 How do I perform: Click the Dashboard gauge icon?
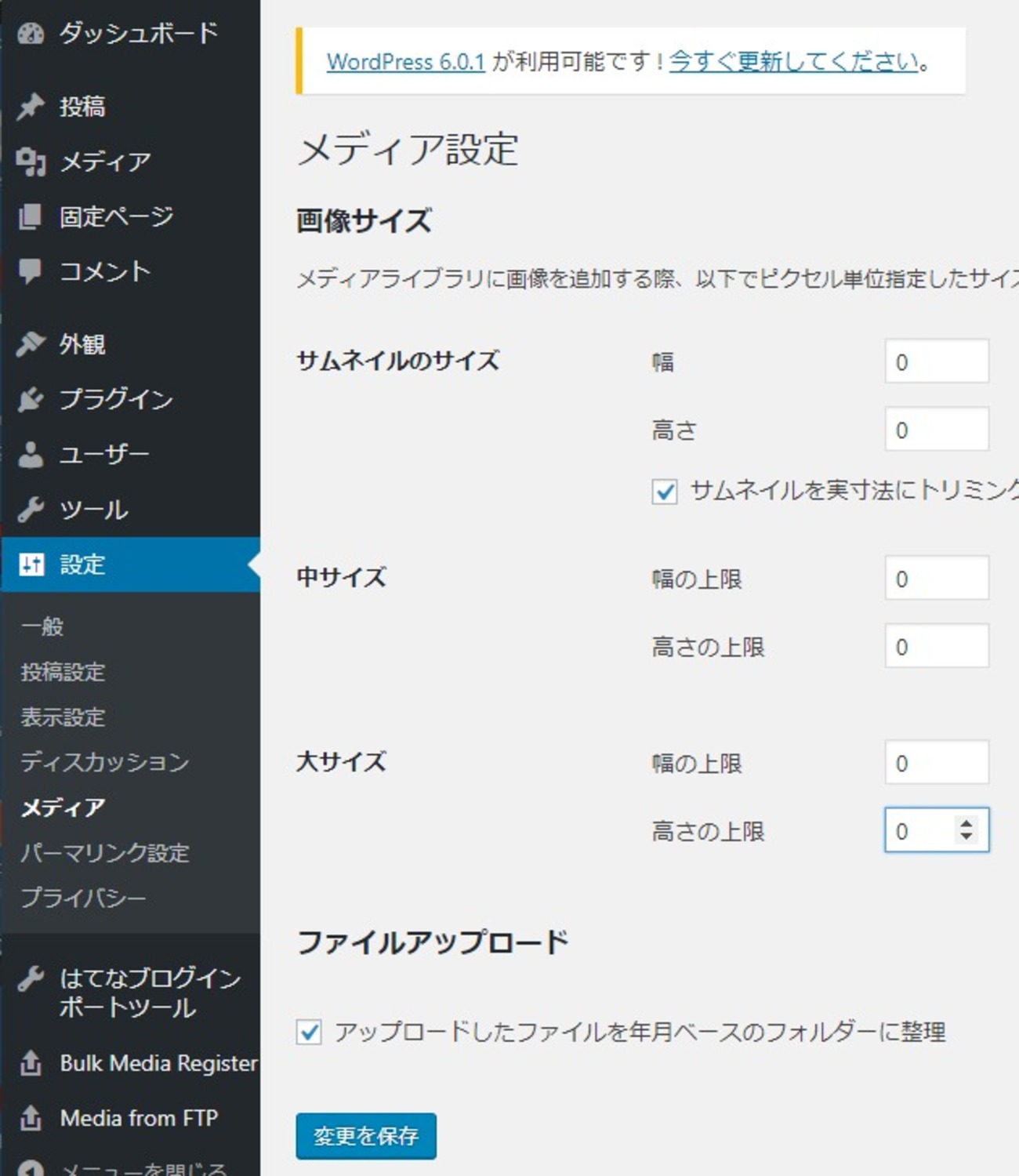tap(31, 34)
